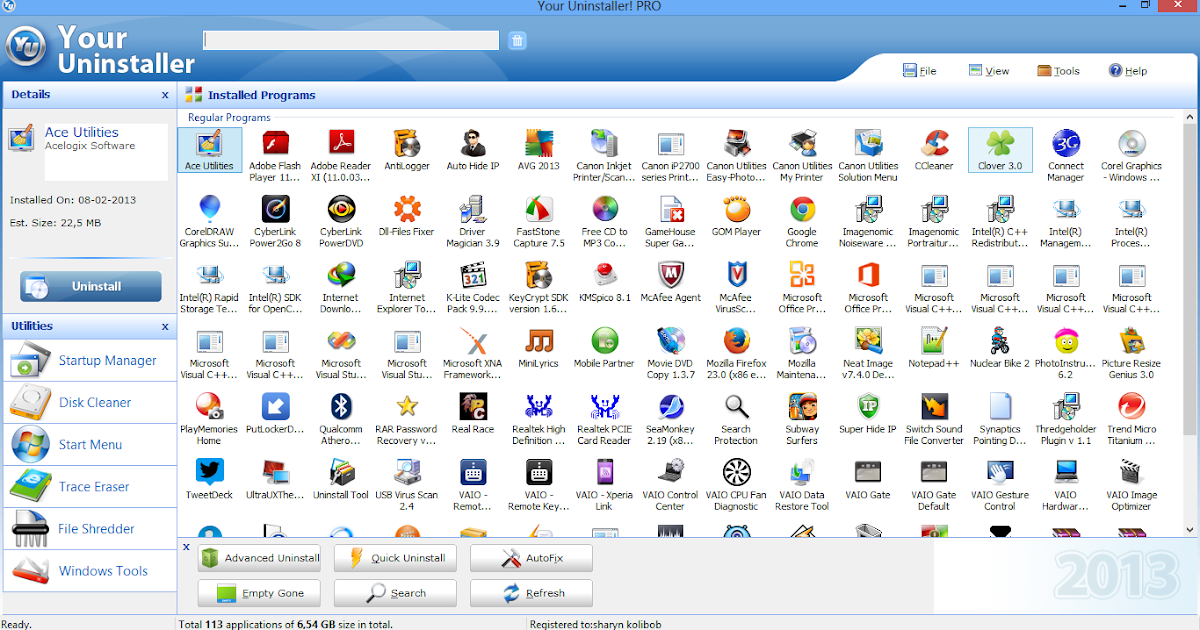This screenshot has height=630, width=1200.
Task: Open the Windows Tools utility
Action: tap(89, 570)
